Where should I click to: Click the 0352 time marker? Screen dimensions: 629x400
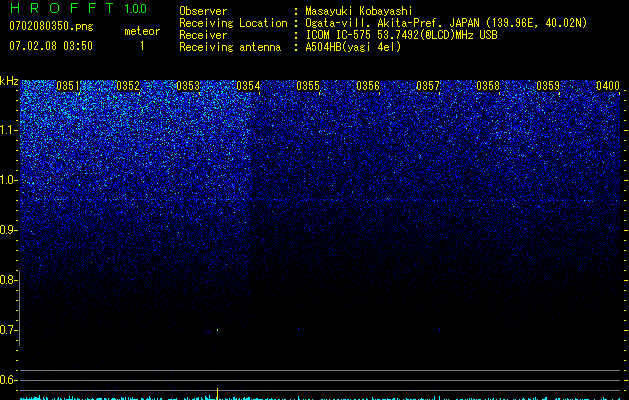click(128, 86)
